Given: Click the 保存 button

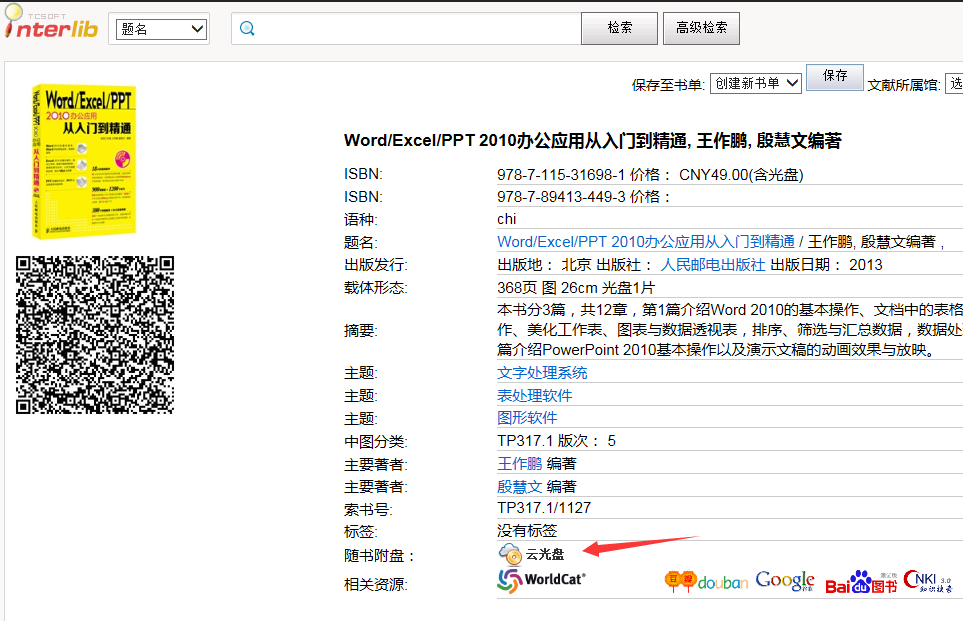Looking at the screenshot, I should click(835, 77).
